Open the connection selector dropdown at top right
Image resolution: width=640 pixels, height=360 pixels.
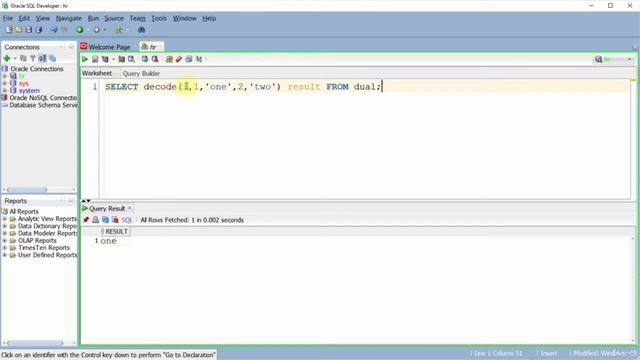(629, 60)
